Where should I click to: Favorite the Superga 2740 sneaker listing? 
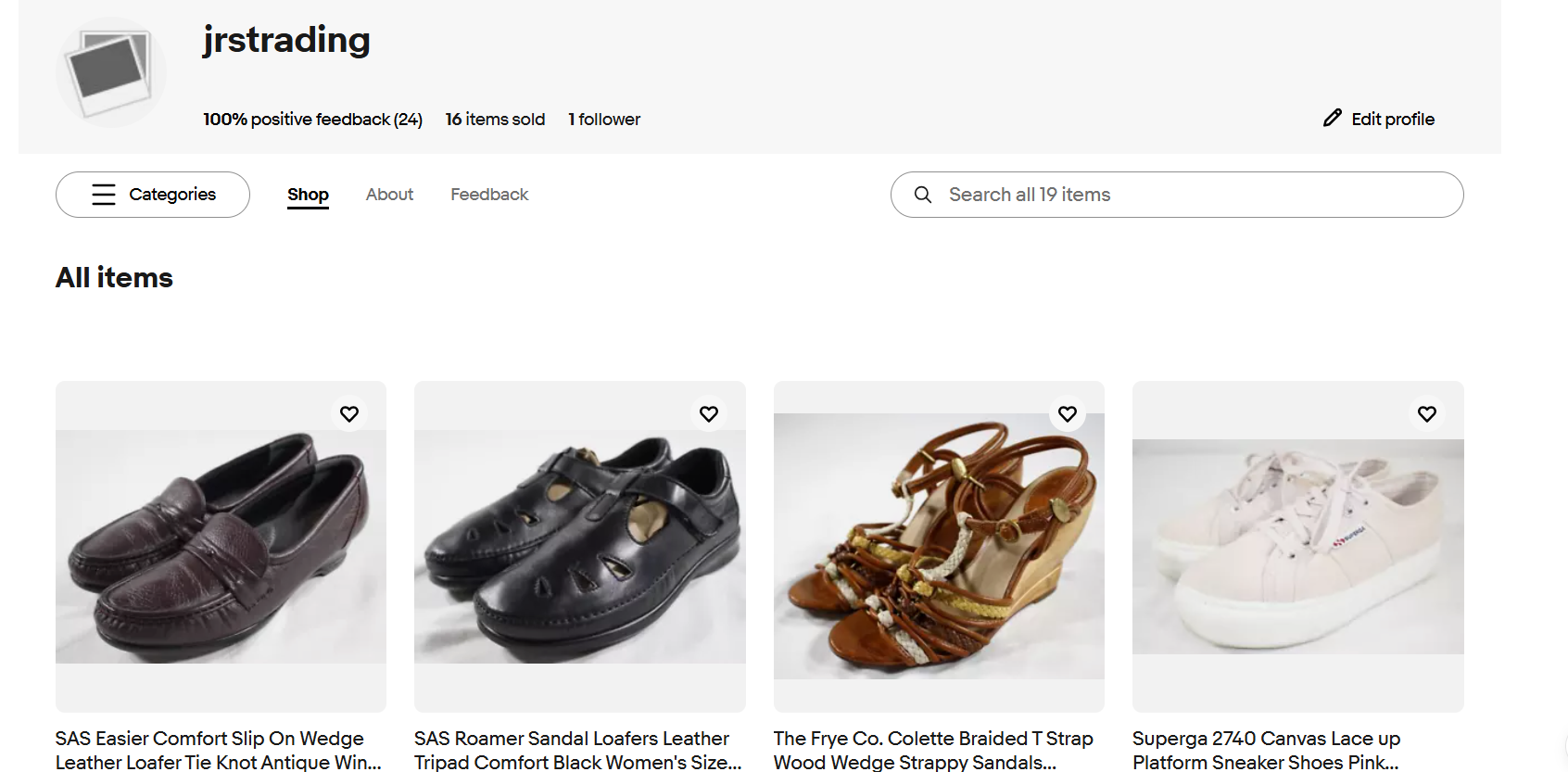point(1427,414)
